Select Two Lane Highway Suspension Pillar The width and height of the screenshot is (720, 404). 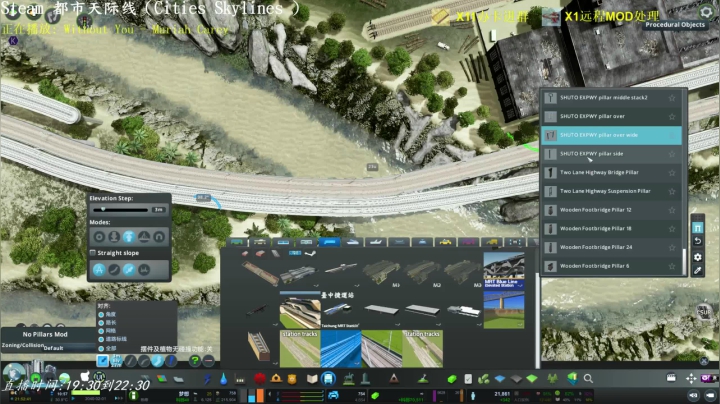611,191
